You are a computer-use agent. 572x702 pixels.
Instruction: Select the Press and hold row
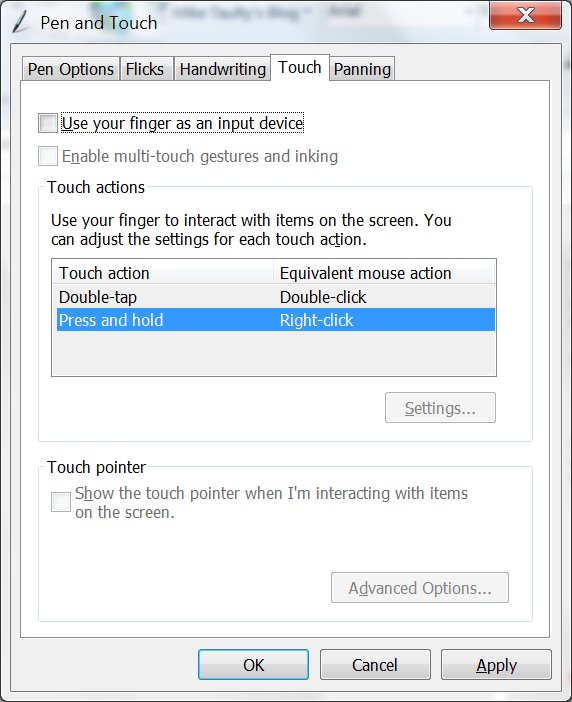(276, 320)
